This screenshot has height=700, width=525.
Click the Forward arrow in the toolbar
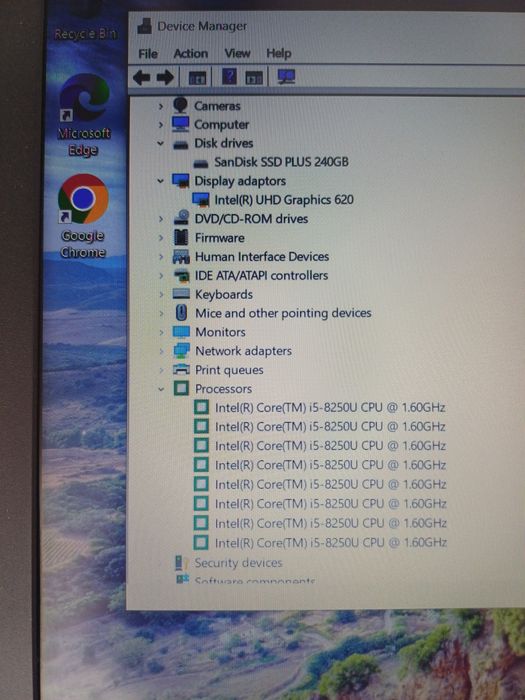[165, 77]
